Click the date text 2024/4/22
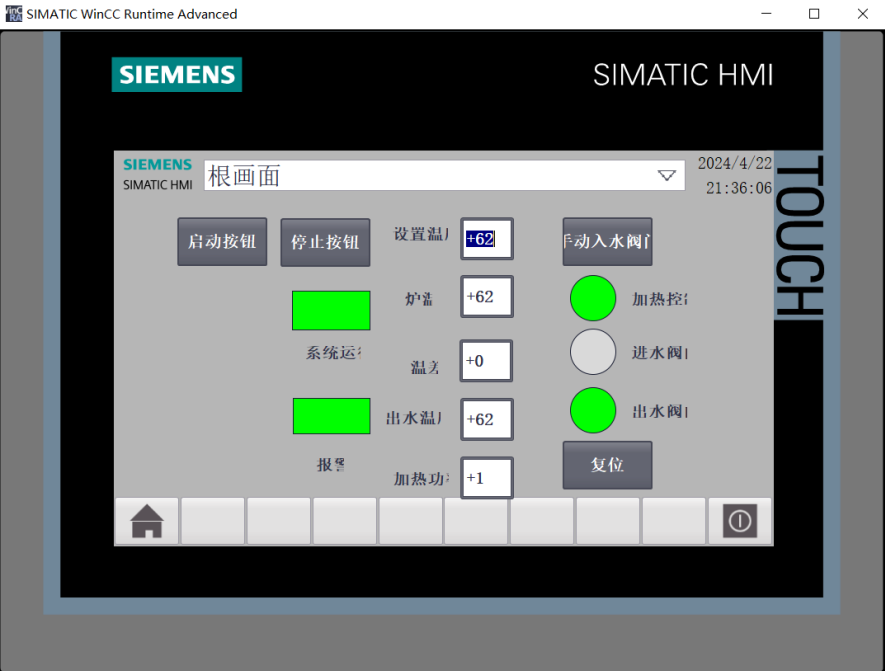Screen dimensions: 885x671 [734, 164]
